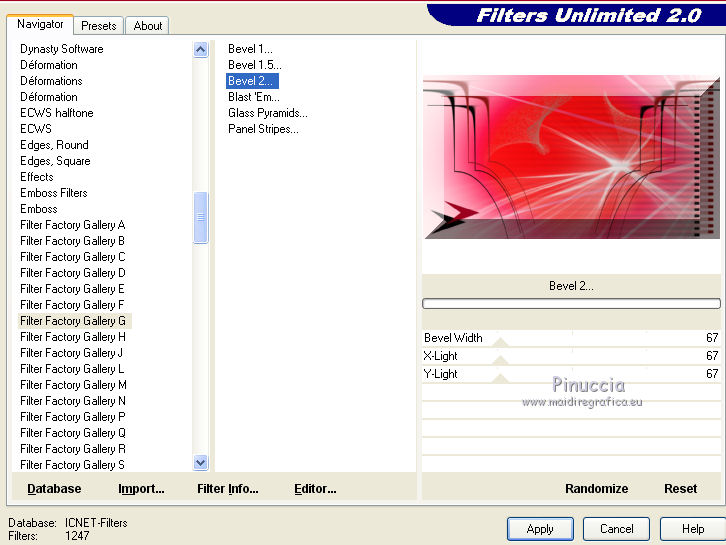726x545 pixels.
Task: Select Déformations category
Action: pos(51,81)
